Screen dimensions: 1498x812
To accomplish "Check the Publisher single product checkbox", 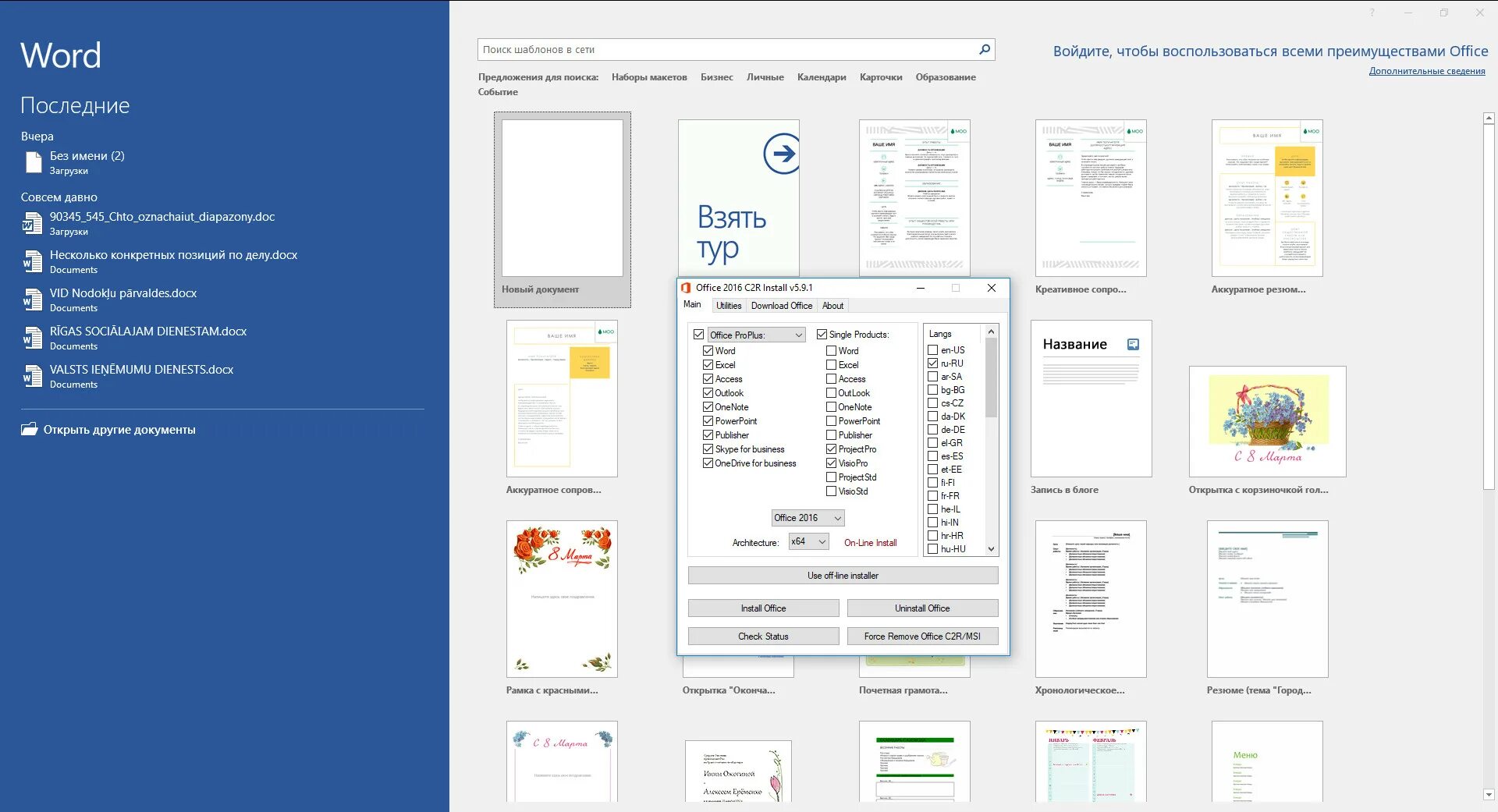I will [x=832, y=435].
